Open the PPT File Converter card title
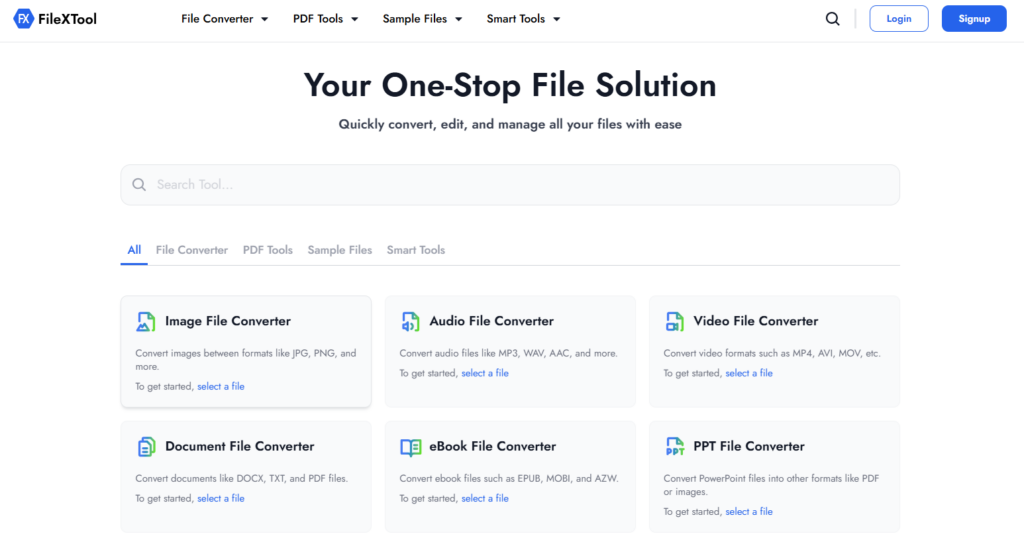Image resolution: width=1024 pixels, height=544 pixels. coord(748,447)
